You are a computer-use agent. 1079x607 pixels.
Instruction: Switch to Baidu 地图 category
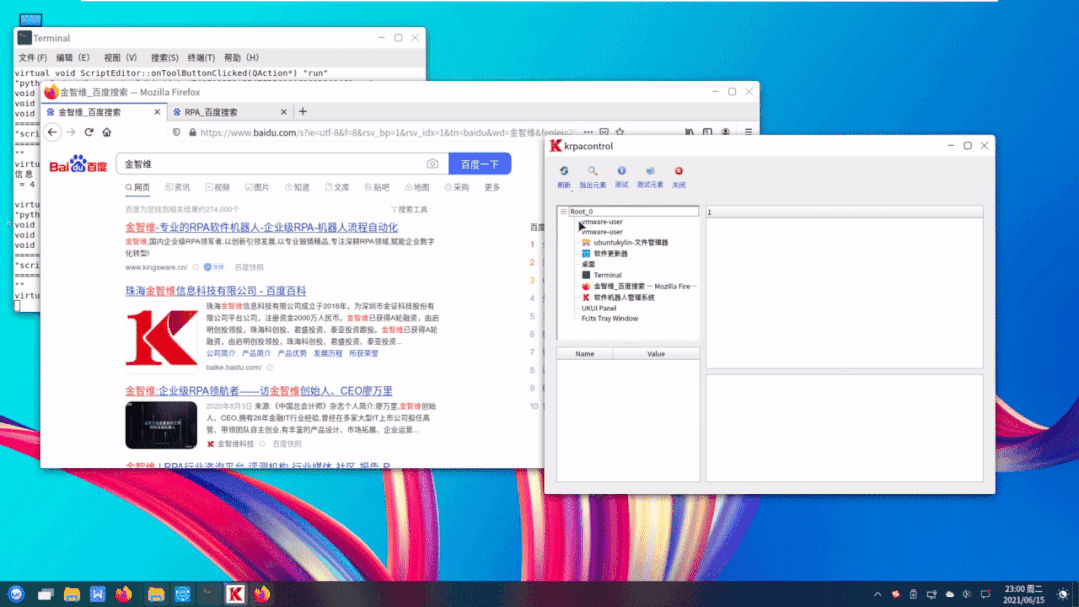click(x=417, y=187)
